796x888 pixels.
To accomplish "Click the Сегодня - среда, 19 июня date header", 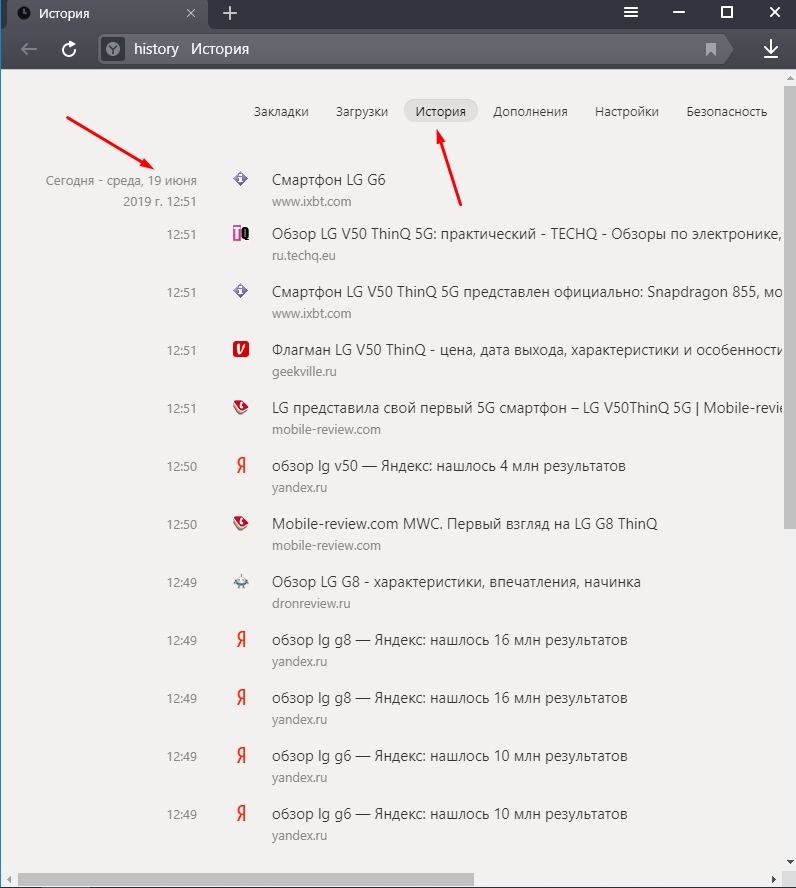I will tap(121, 191).
